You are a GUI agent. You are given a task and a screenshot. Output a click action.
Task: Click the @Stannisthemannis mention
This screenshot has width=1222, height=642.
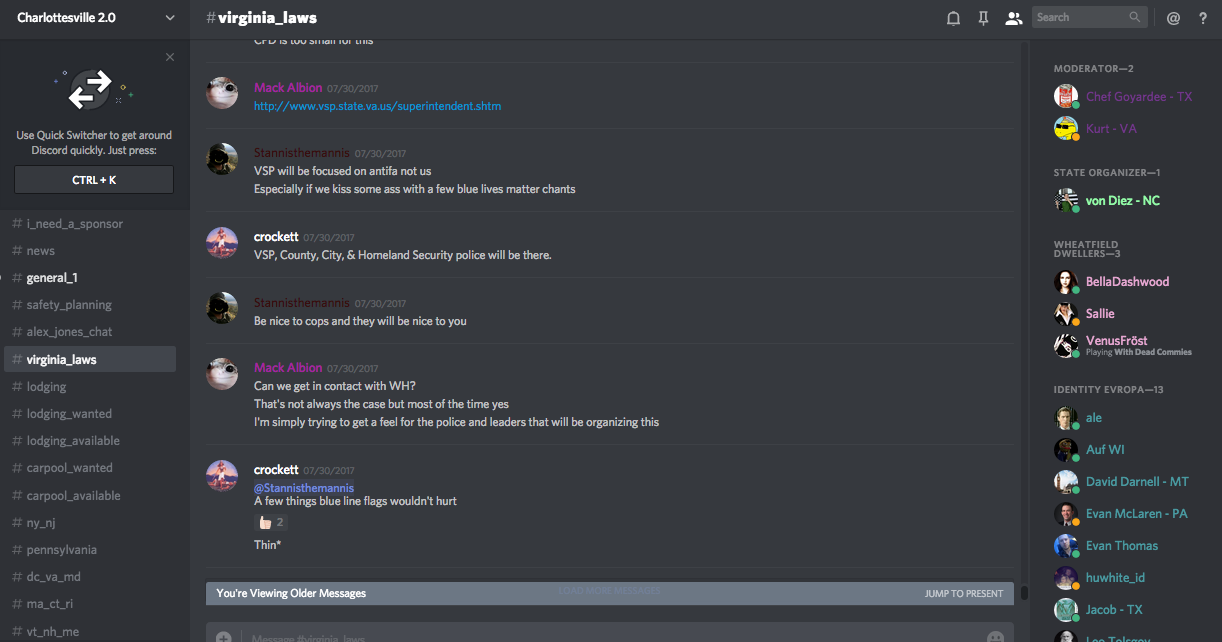[x=304, y=488]
